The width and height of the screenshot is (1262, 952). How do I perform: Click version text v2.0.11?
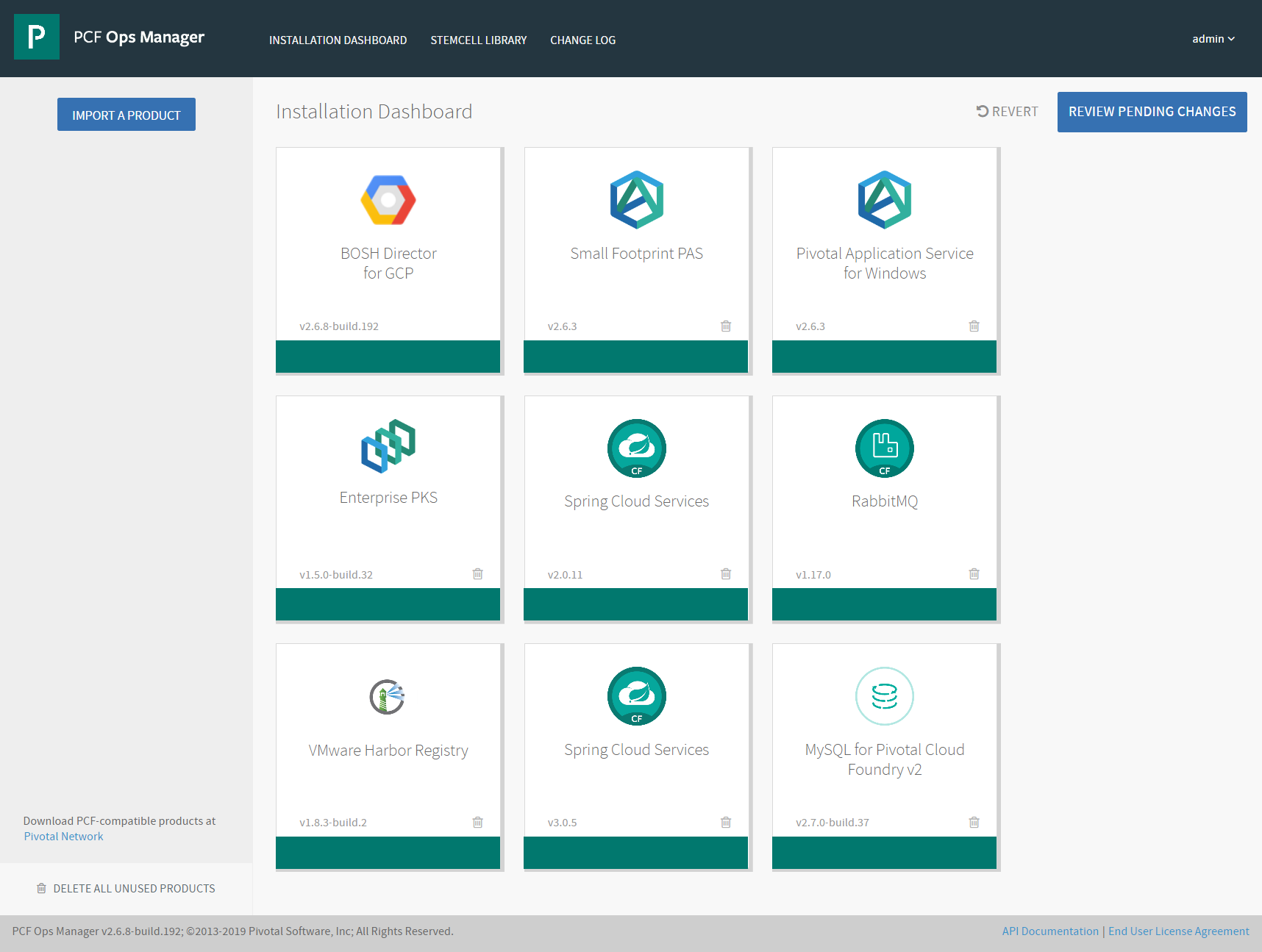[x=565, y=575]
